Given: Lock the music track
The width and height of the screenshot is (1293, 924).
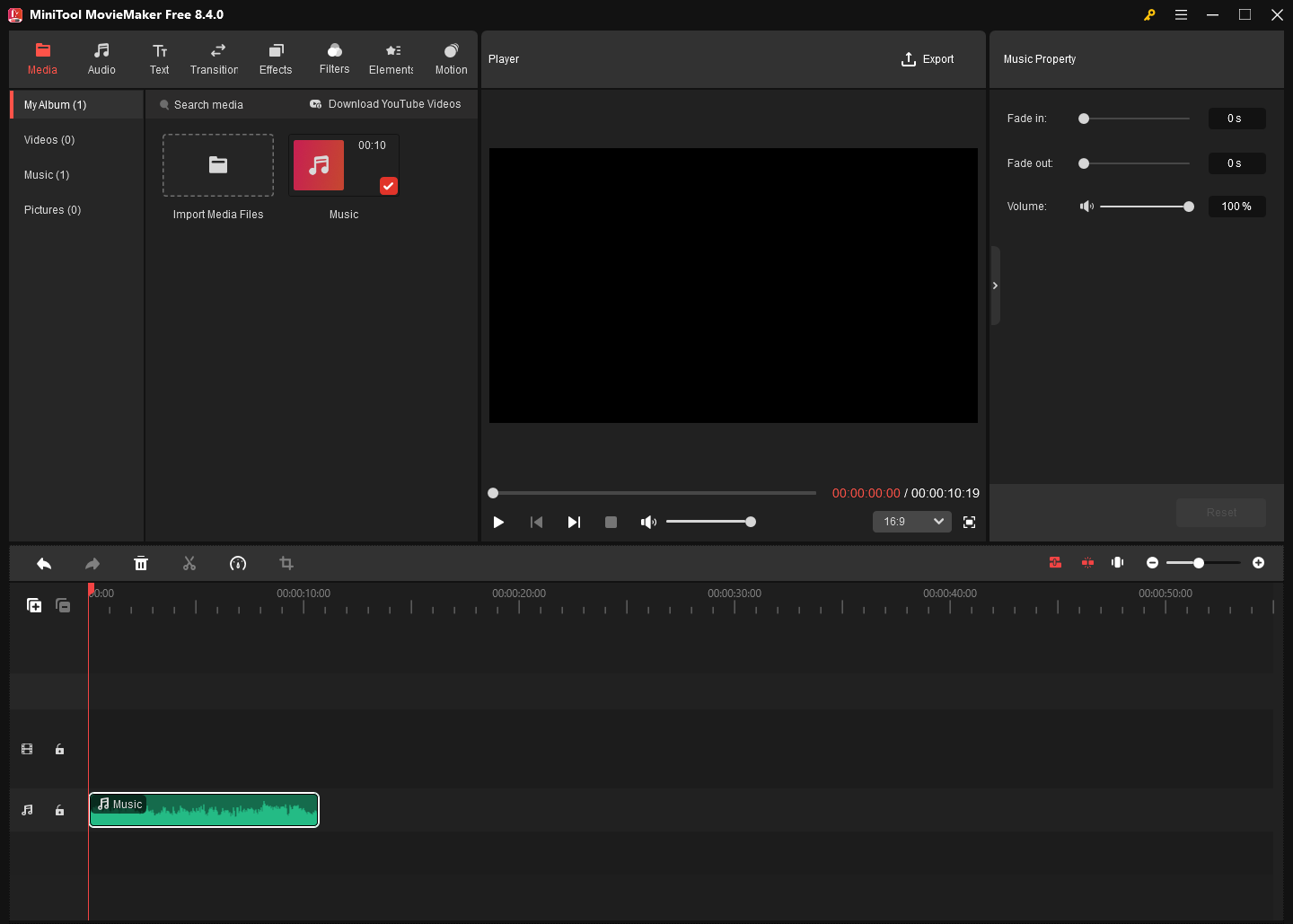Looking at the screenshot, I should (x=59, y=810).
